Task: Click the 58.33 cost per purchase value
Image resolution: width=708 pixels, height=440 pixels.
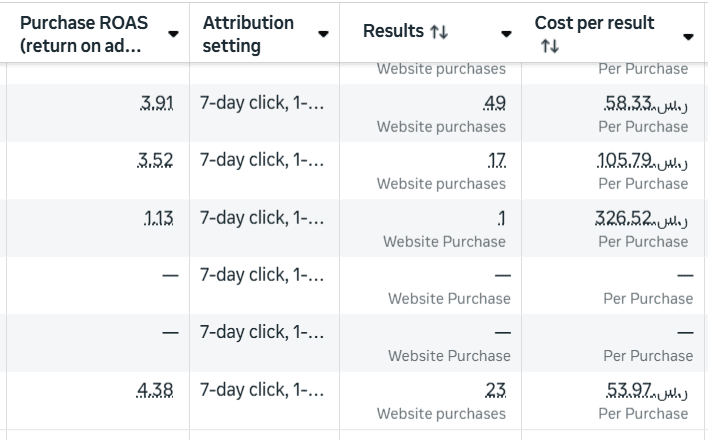Action: [x=646, y=103]
